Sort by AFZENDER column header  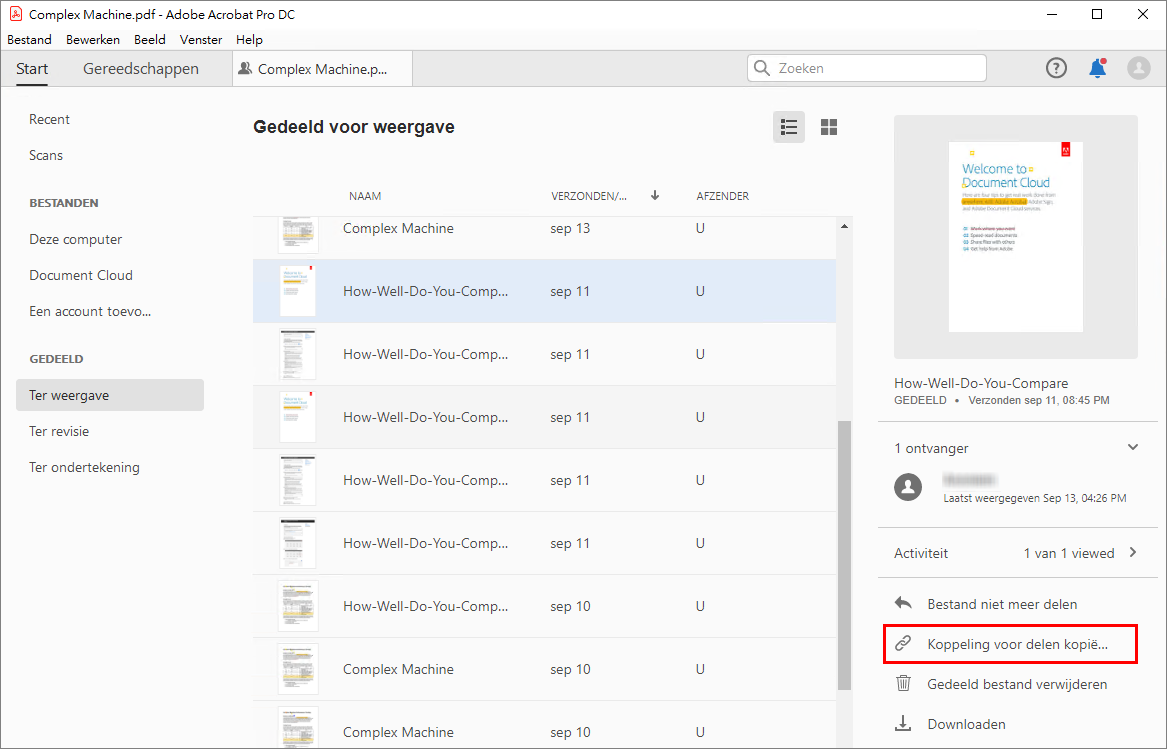coord(723,196)
